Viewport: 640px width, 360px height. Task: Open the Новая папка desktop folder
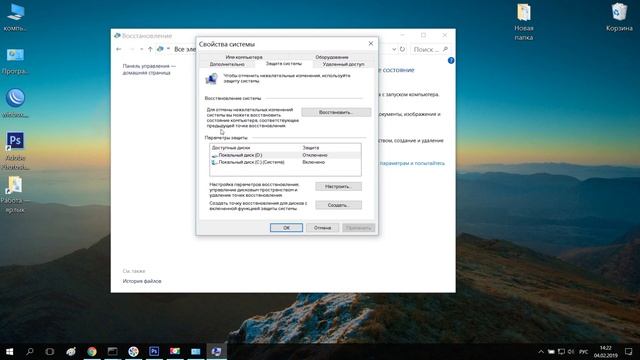(x=524, y=21)
